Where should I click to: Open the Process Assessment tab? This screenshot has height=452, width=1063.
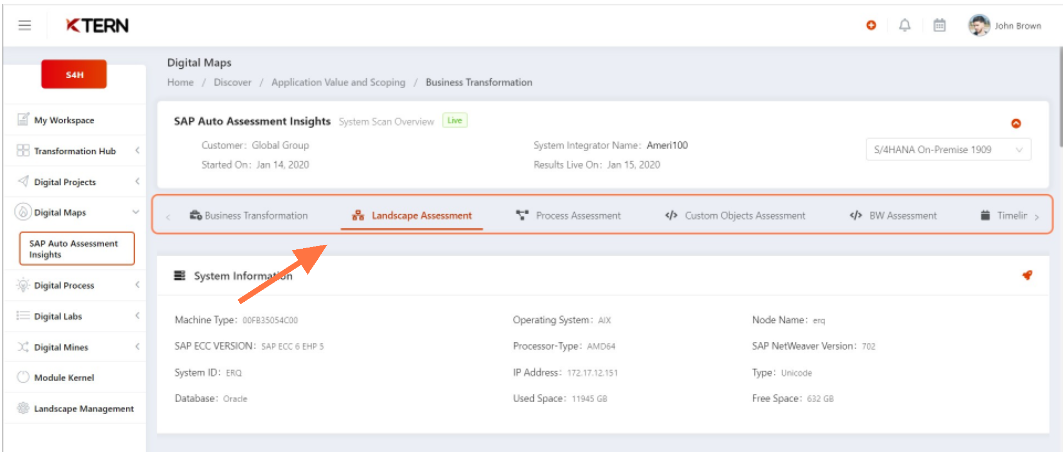click(569, 215)
